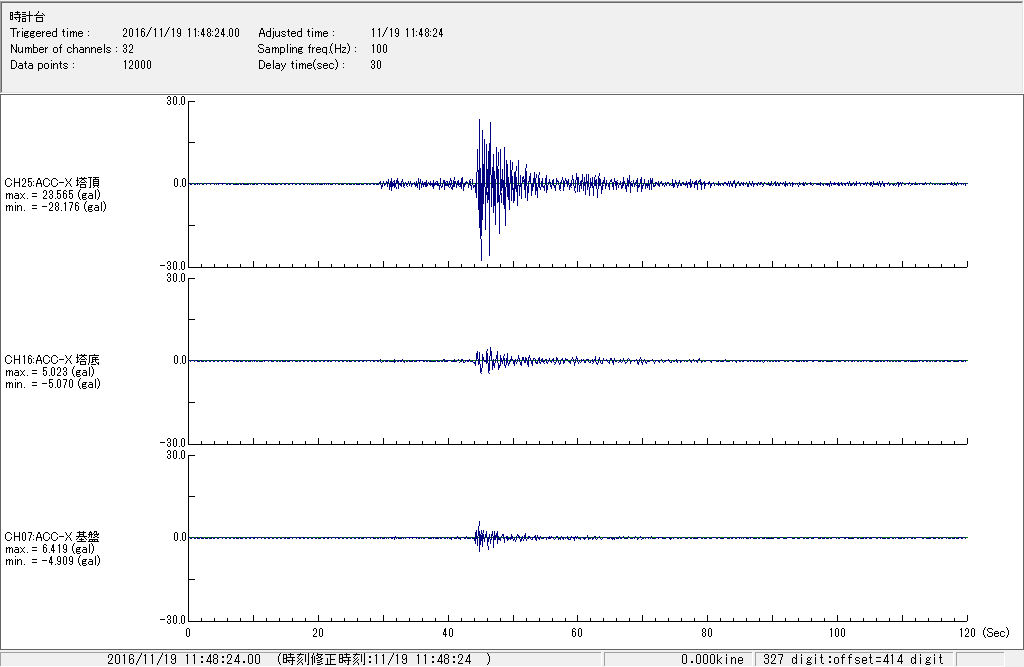The height and width of the screenshot is (667, 1024).
Task: Select the CH16:ACC-X 塔底 channel label
Action: [x=52, y=360]
